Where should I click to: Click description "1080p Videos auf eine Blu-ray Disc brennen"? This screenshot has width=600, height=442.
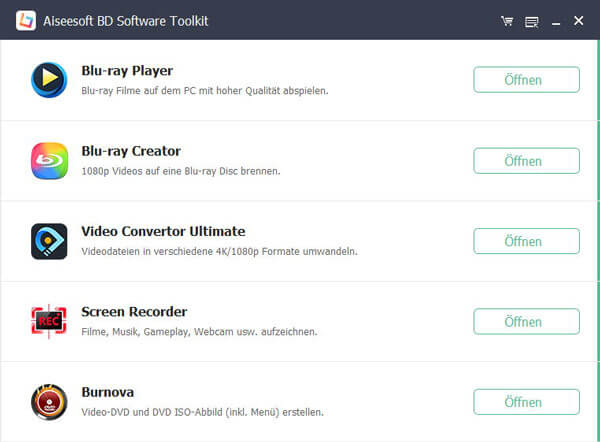pos(181,171)
